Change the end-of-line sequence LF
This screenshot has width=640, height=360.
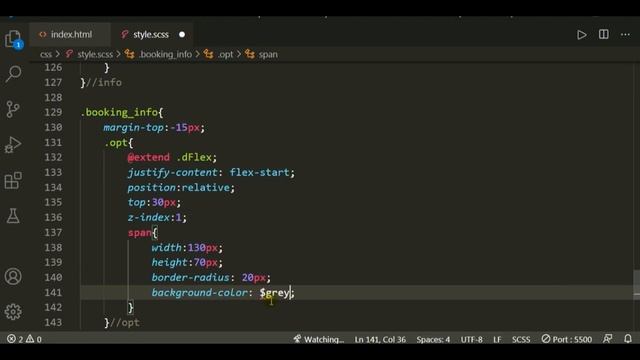click(497, 339)
